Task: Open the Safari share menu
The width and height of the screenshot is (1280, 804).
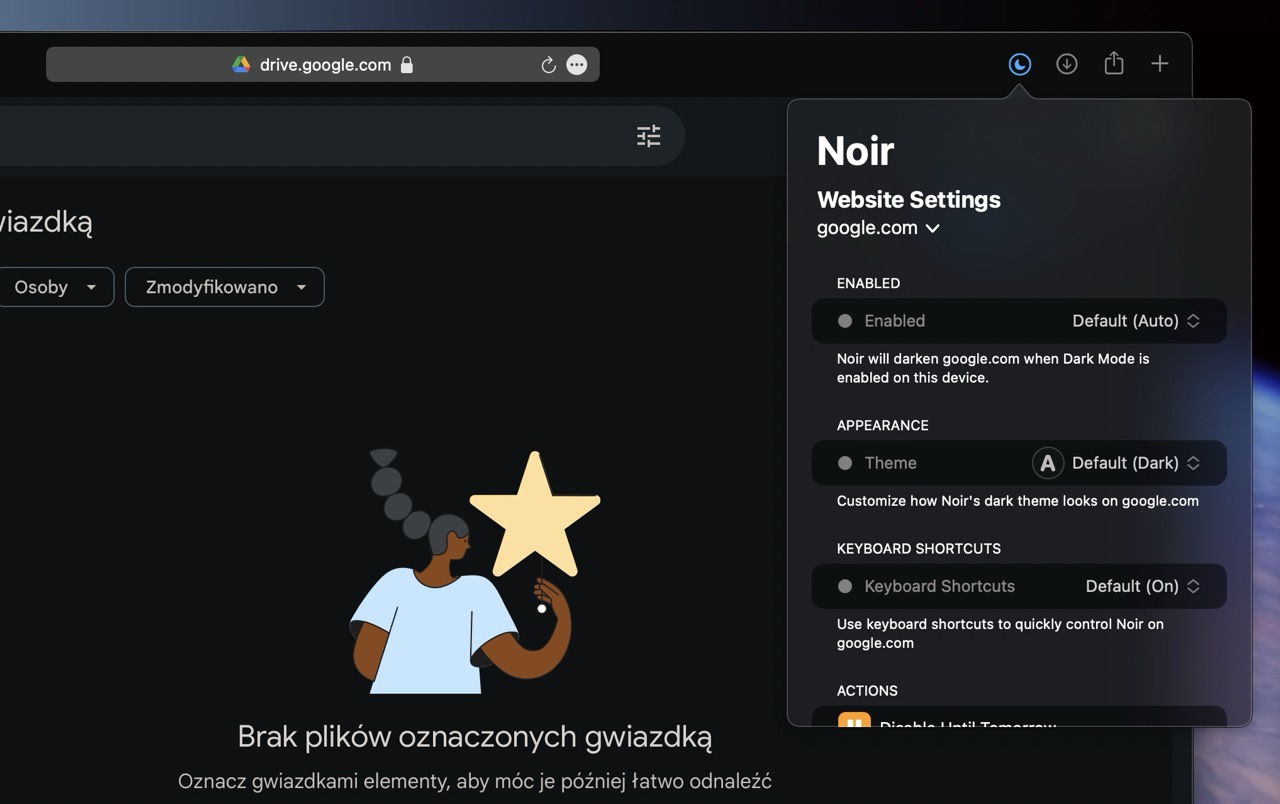Action: [1114, 63]
